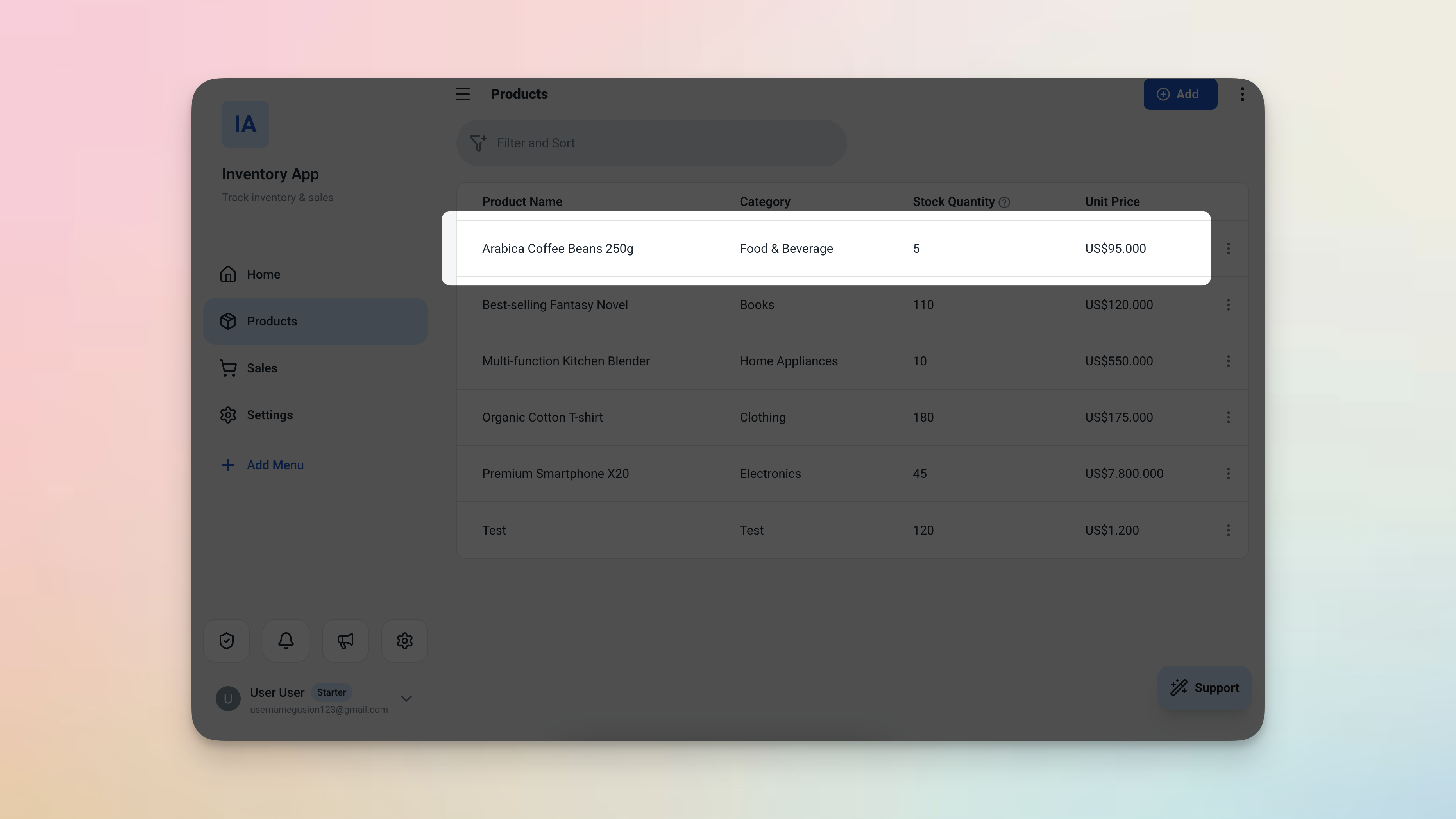Screen dimensions: 1456x819
Task: Open Sales menu
Action: point(315,368)
